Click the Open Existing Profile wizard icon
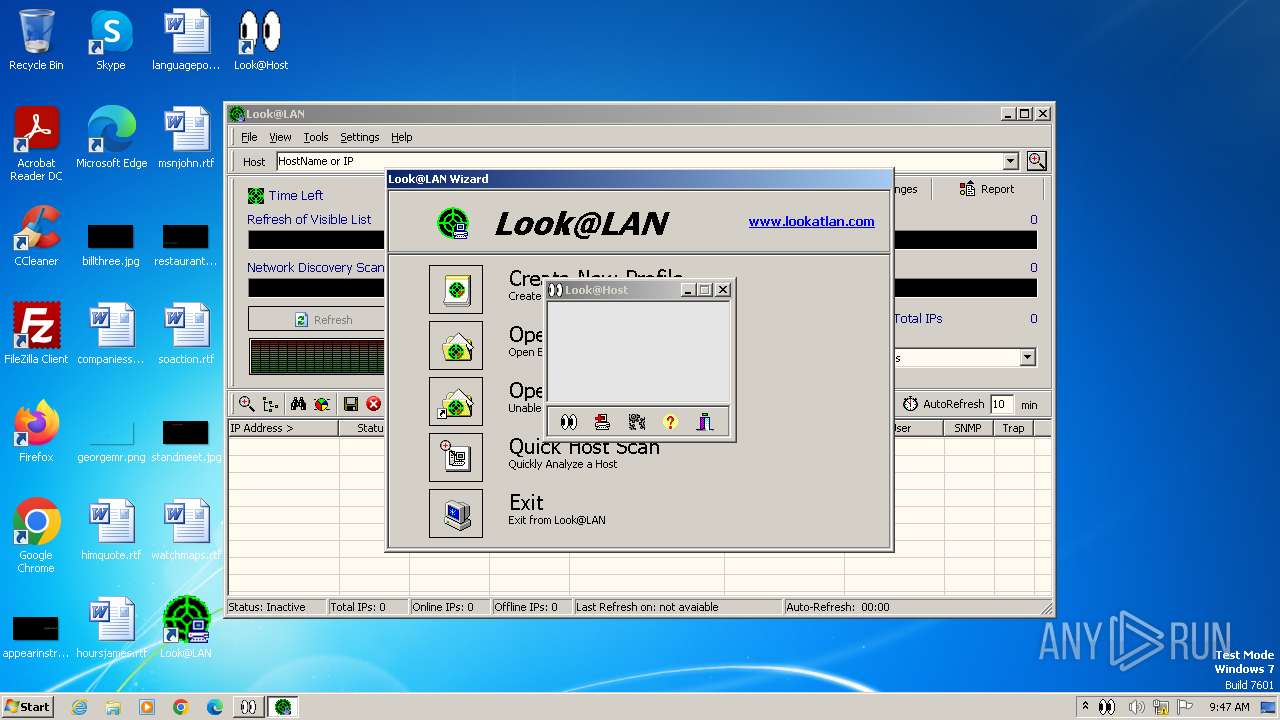 (456, 345)
